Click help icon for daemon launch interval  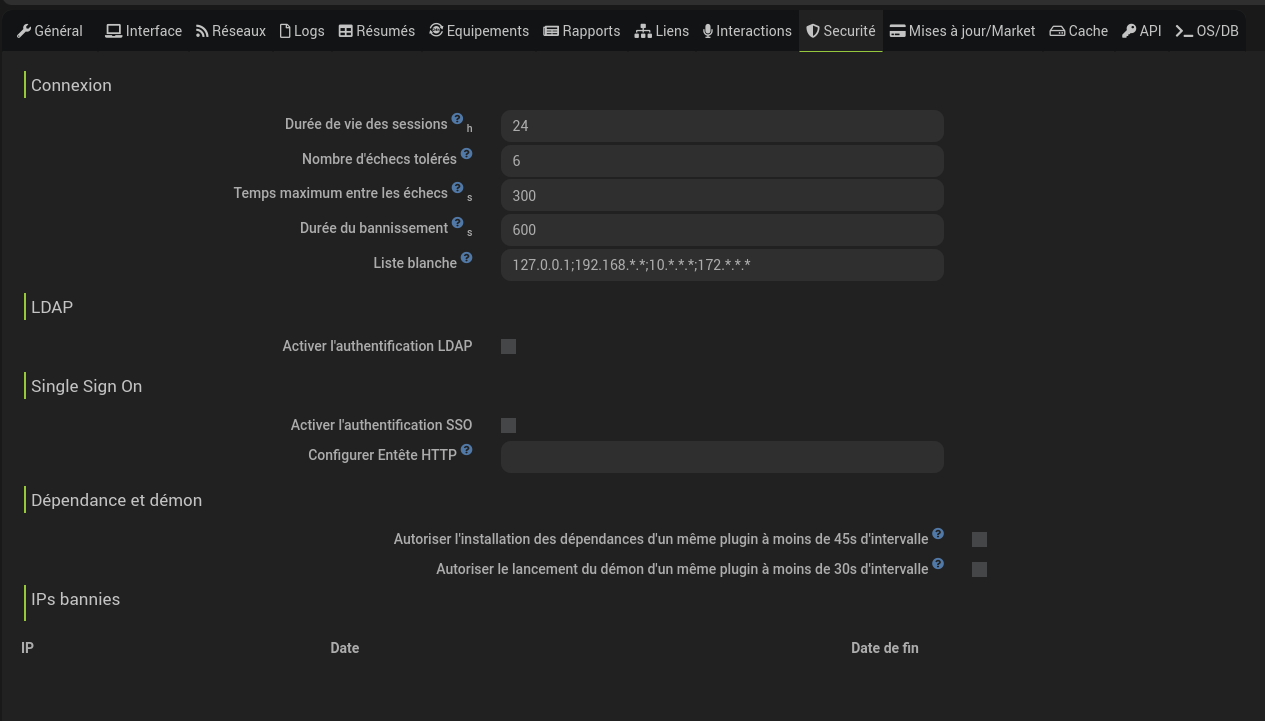(938, 564)
